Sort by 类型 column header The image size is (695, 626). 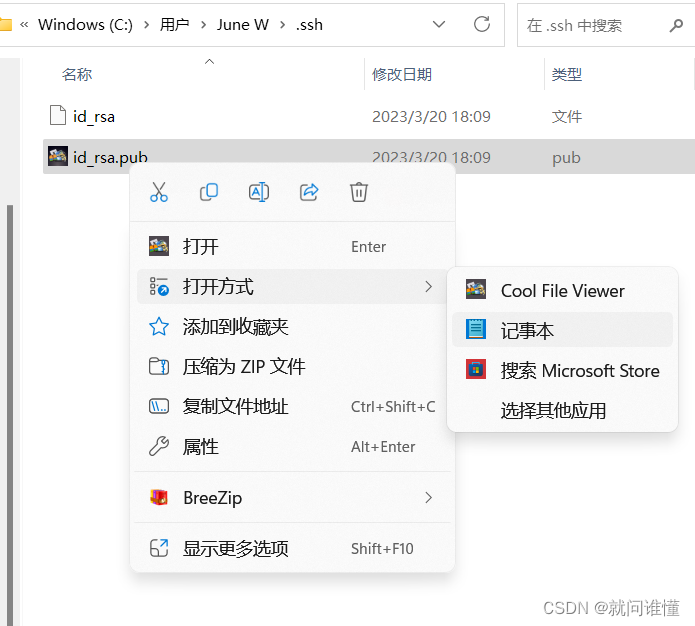(x=567, y=74)
